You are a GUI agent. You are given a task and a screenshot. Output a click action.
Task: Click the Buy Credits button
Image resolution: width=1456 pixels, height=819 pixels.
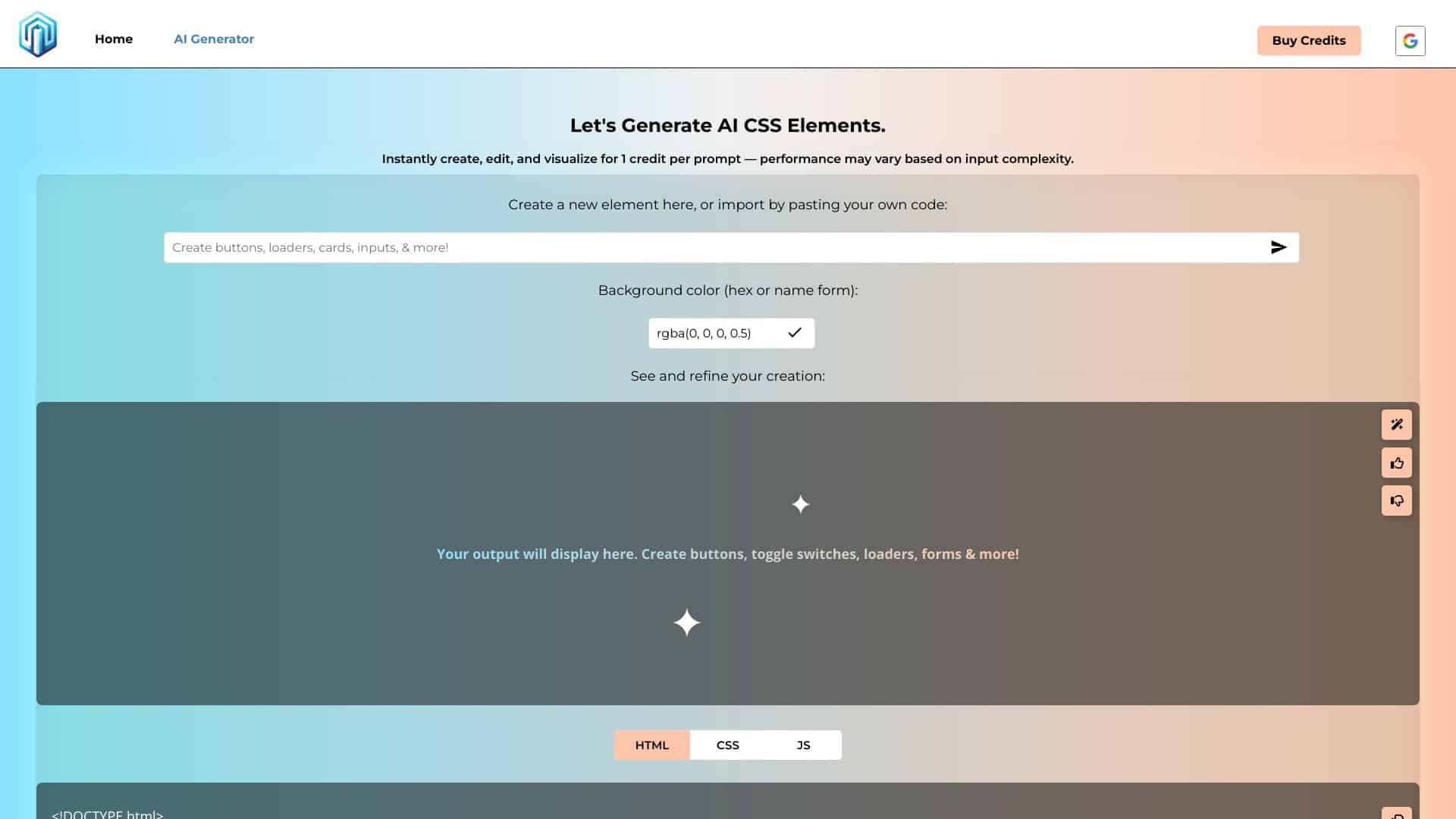point(1309,40)
